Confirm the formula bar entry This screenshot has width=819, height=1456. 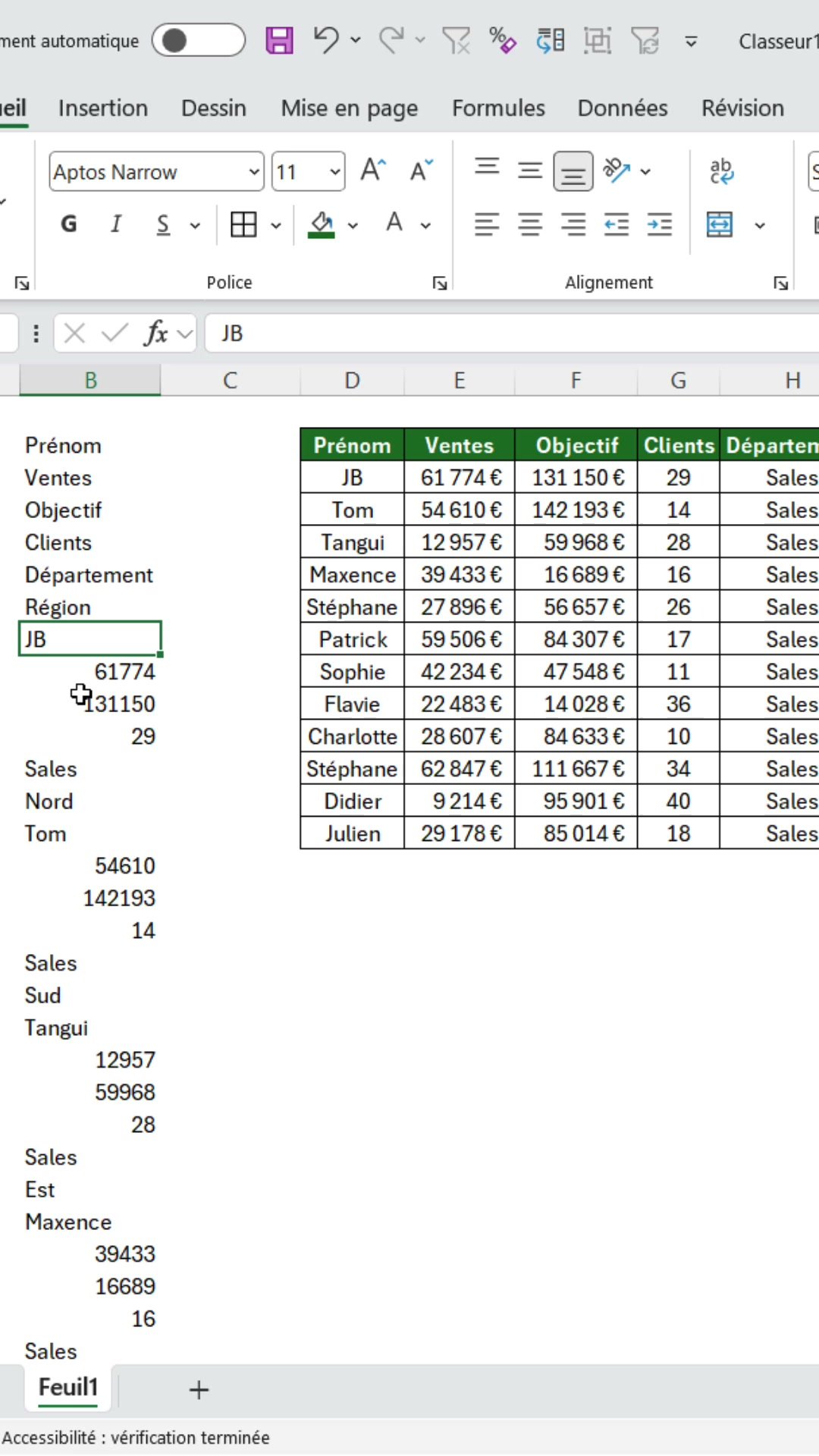[115, 333]
